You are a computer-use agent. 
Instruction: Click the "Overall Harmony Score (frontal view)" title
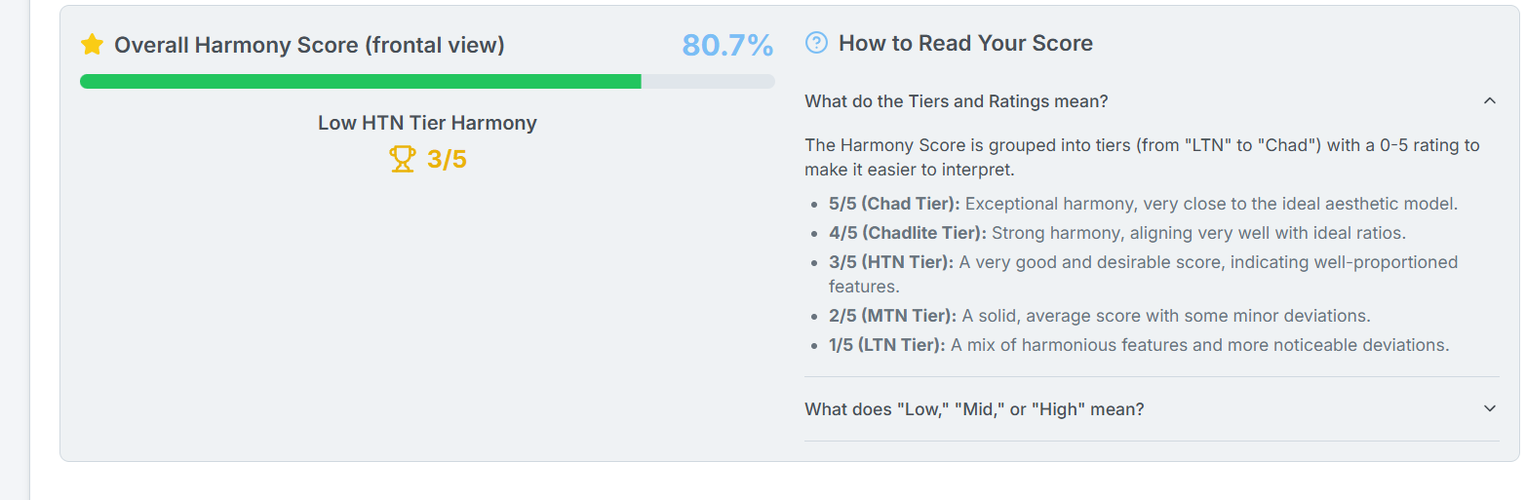[x=309, y=45]
